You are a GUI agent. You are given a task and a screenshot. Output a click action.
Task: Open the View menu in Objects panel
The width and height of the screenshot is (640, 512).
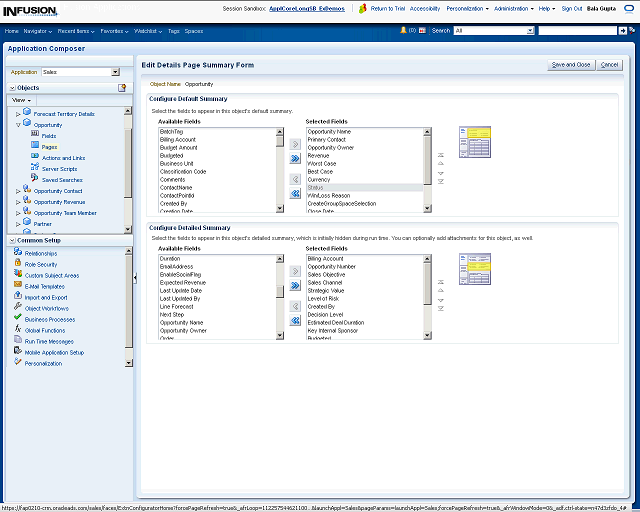[x=22, y=100]
